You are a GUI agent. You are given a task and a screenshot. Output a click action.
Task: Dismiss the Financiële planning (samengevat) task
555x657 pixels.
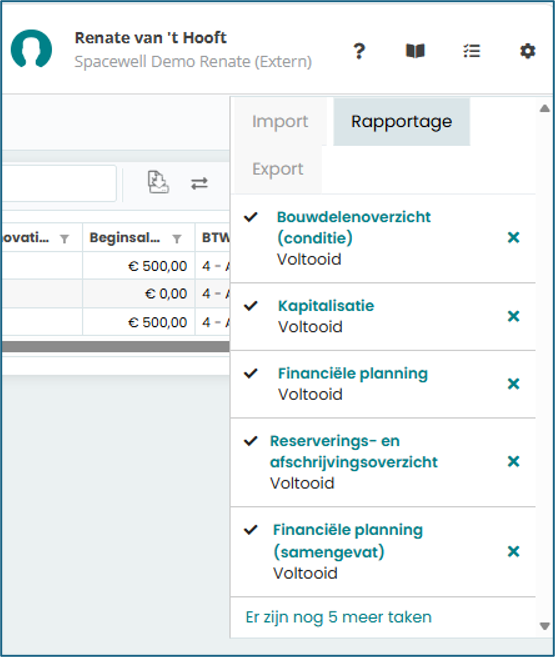(513, 551)
